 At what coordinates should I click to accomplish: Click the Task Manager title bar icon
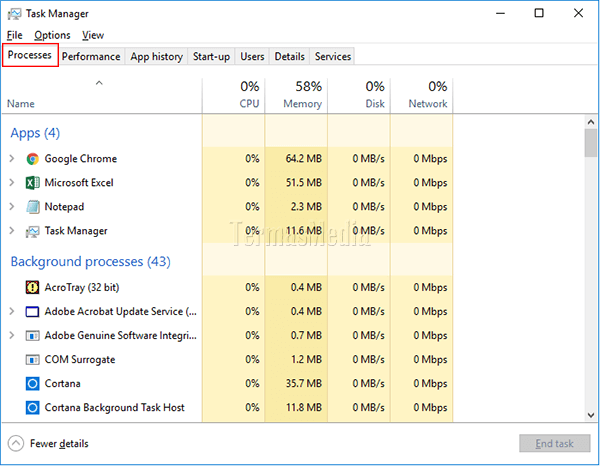[x=15, y=14]
